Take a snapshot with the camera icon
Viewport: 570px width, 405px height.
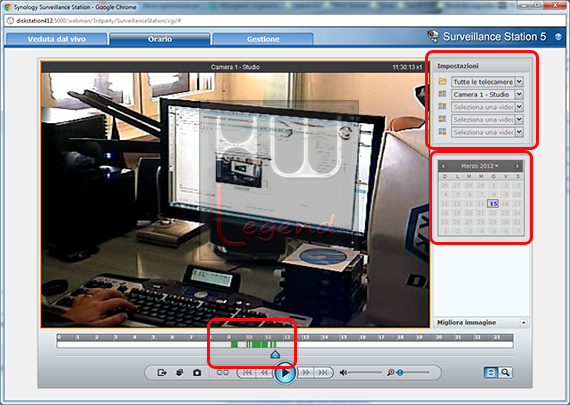tap(197, 373)
